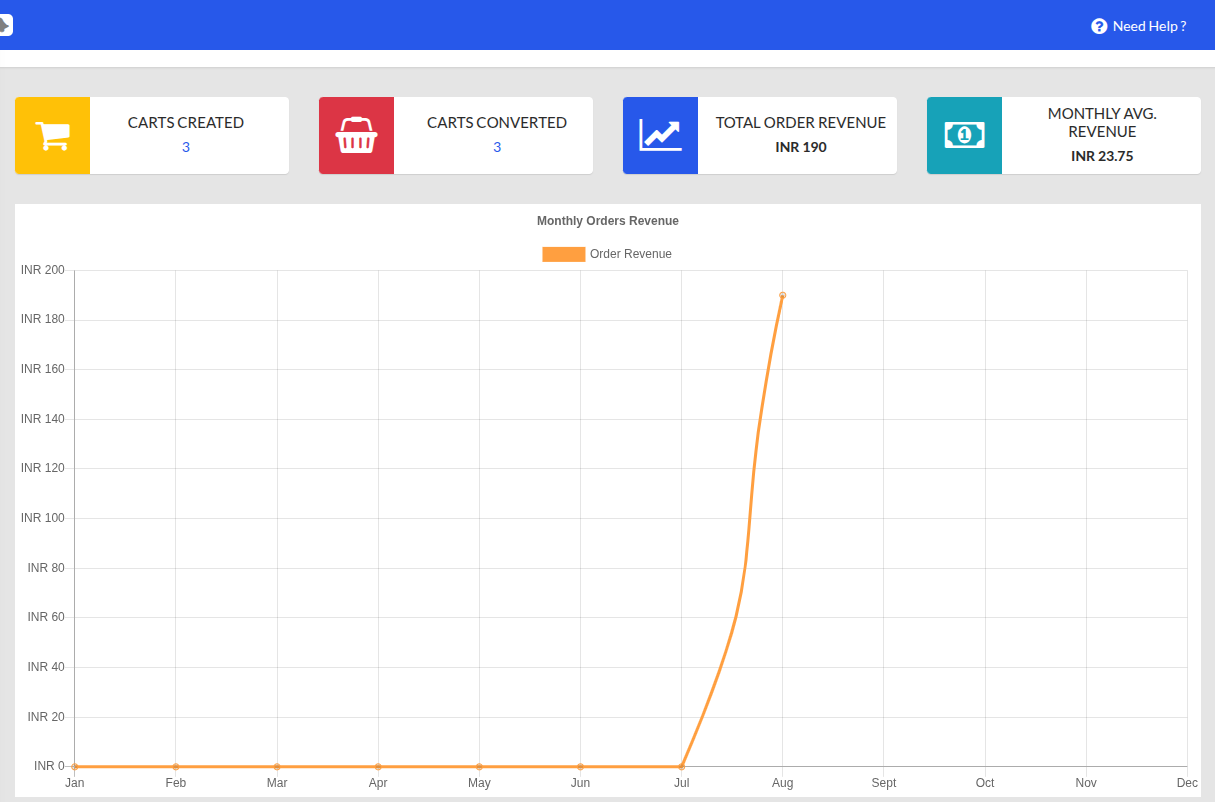Viewport: 1215px width, 802px height.
Task: Open the Carts Converted count 3
Action: click(497, 147)
